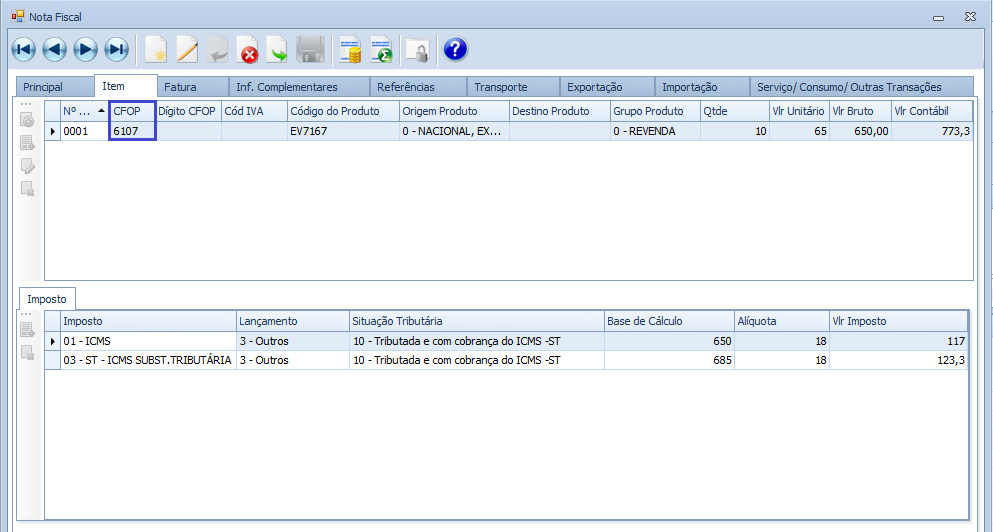Create a new Nota Fiscal document
The width and height of the screenshot is (993, 532).
(156, 49)
